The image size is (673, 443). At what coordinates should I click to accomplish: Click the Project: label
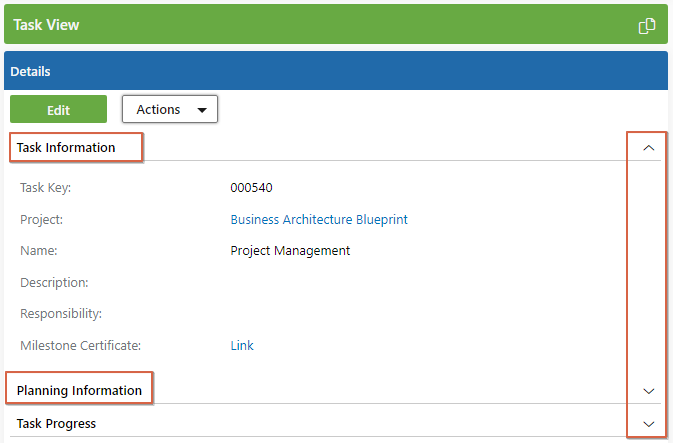click(42, 220)
